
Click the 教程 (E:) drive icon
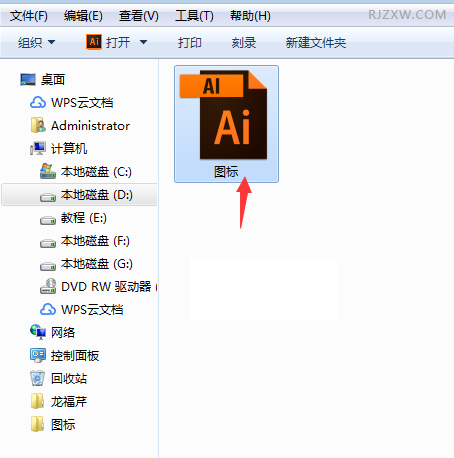(x=48, y=220)
